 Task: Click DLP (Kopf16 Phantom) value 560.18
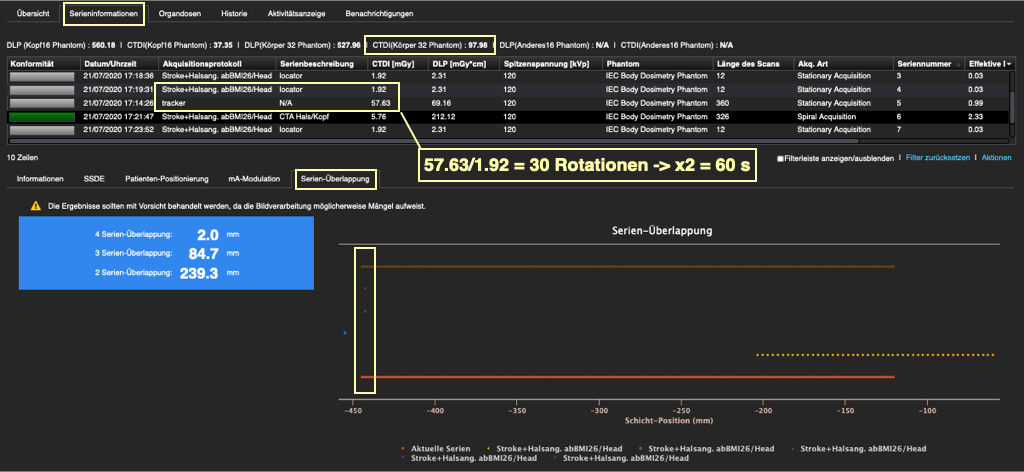point(104,45)
